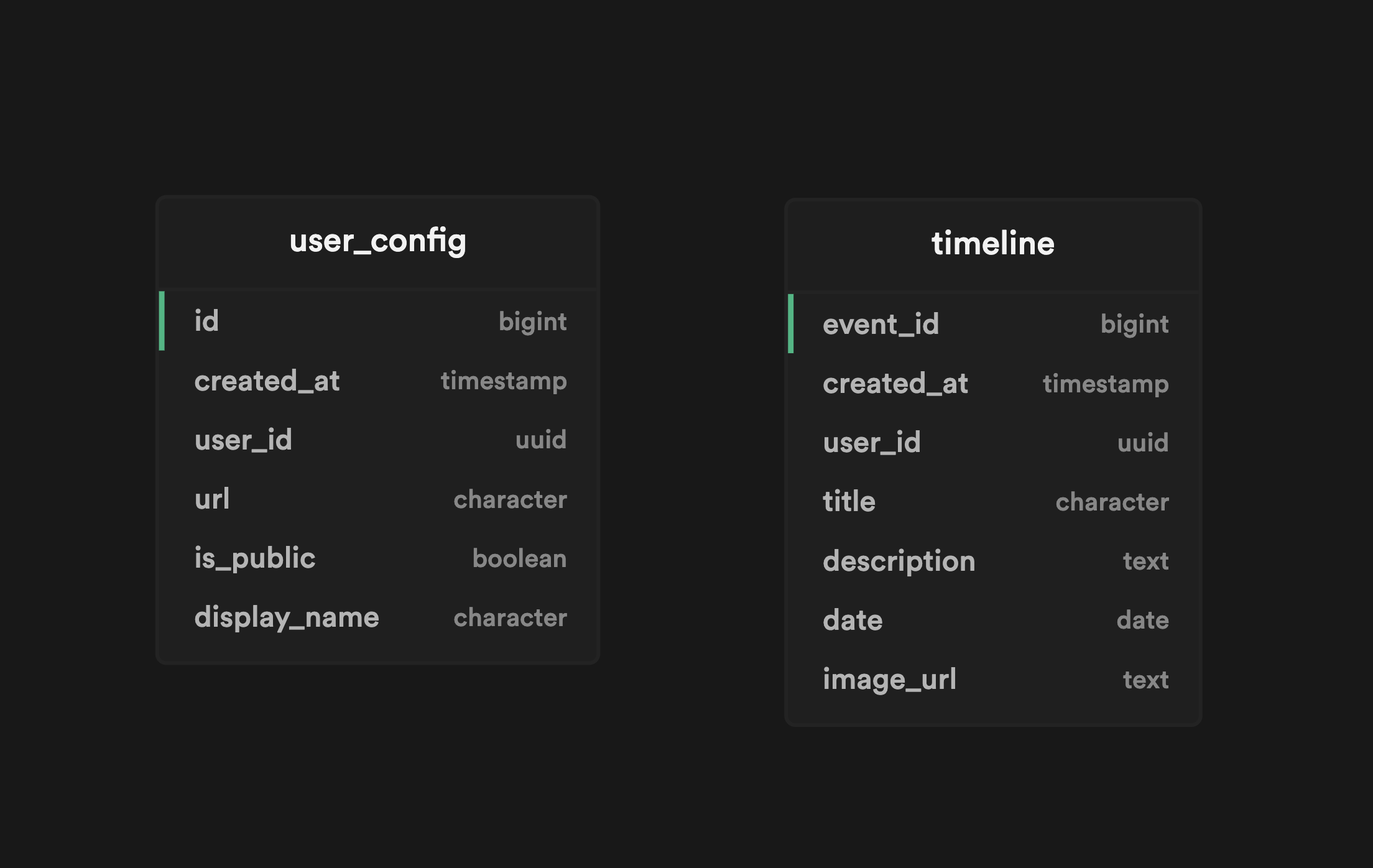Screen dimensions: 1373x868
Task: Click the is_public column name
Action: tap(255, 558)
